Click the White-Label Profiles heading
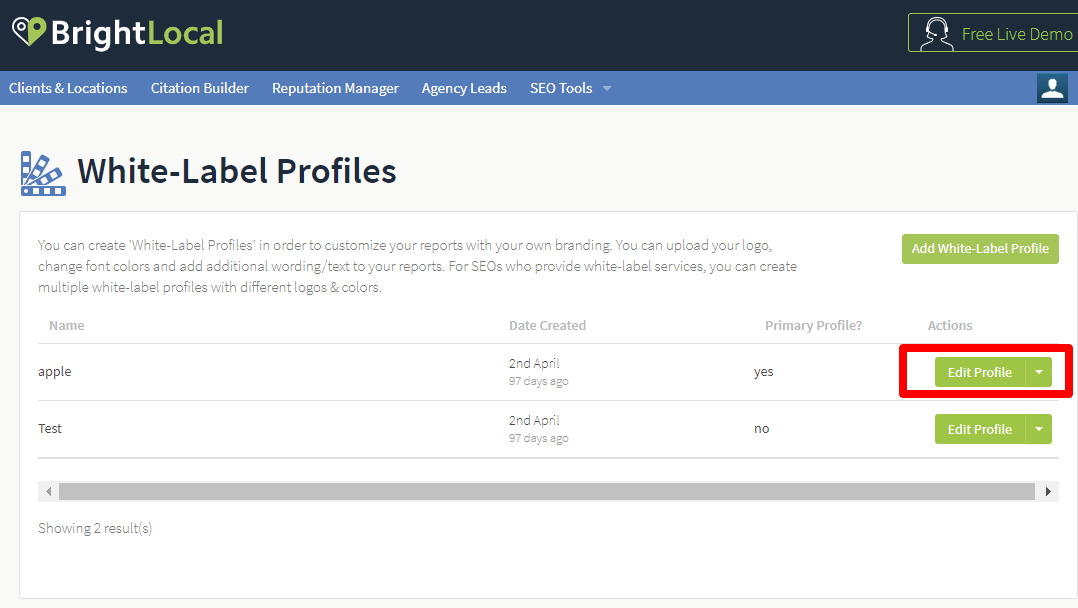Screen dimensions: 1078x608 click(236, 171)
